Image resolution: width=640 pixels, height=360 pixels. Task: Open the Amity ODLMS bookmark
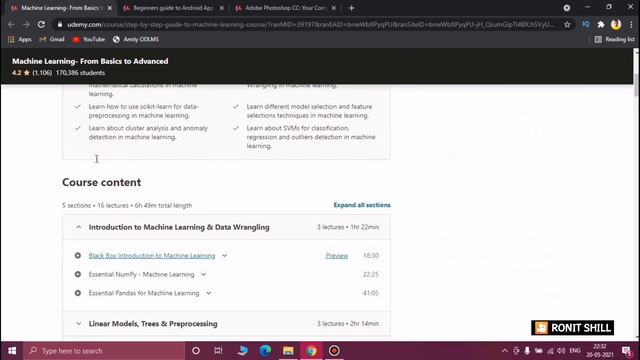(136, 39)
